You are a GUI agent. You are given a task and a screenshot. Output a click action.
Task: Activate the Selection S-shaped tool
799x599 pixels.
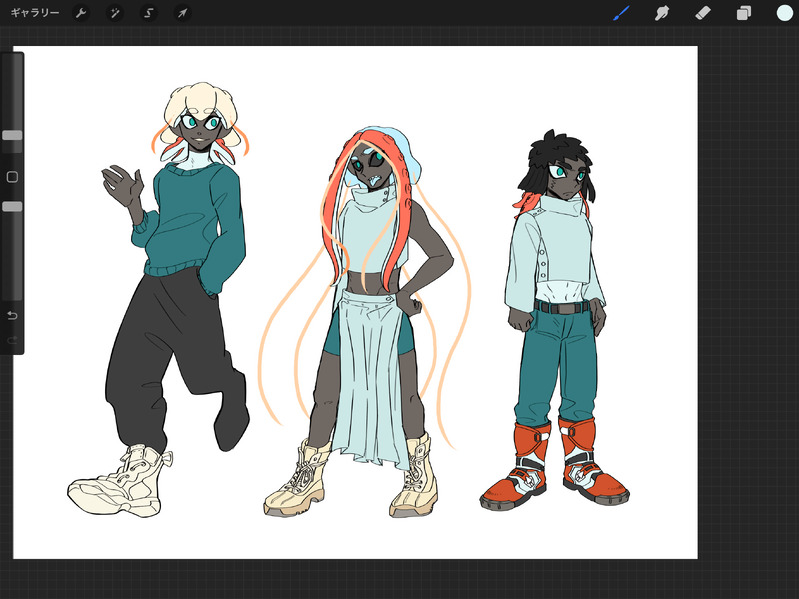[148, 13]
